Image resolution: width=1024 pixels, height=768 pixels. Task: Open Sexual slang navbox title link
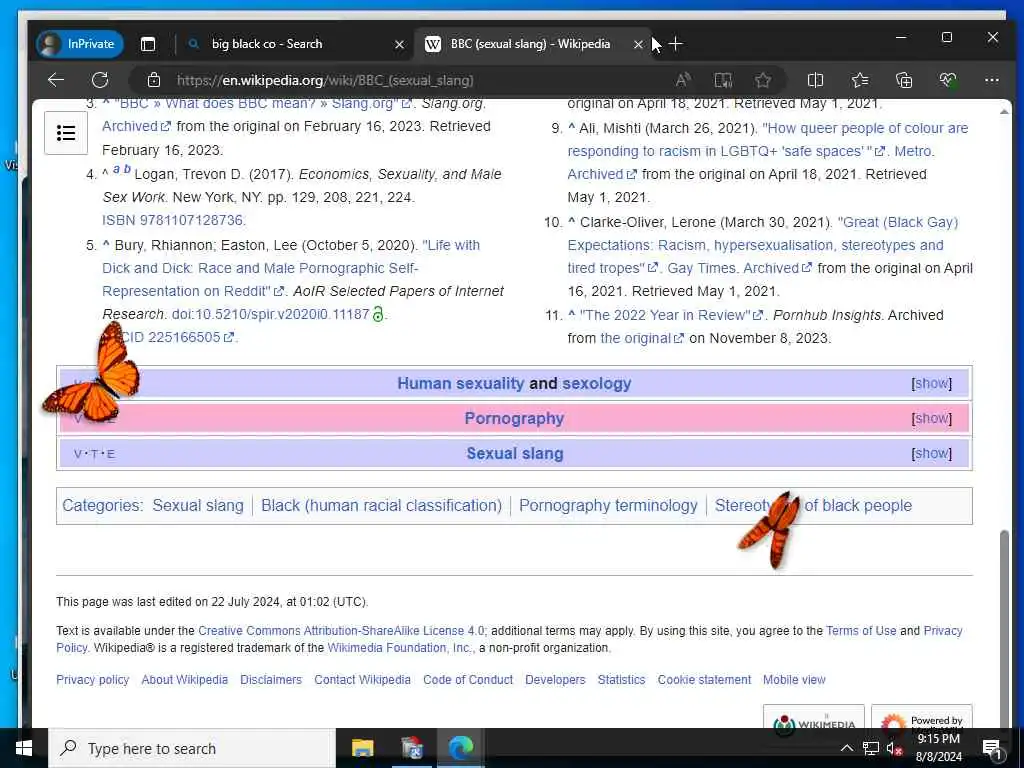pyautogui.click(x=515, y=453)
